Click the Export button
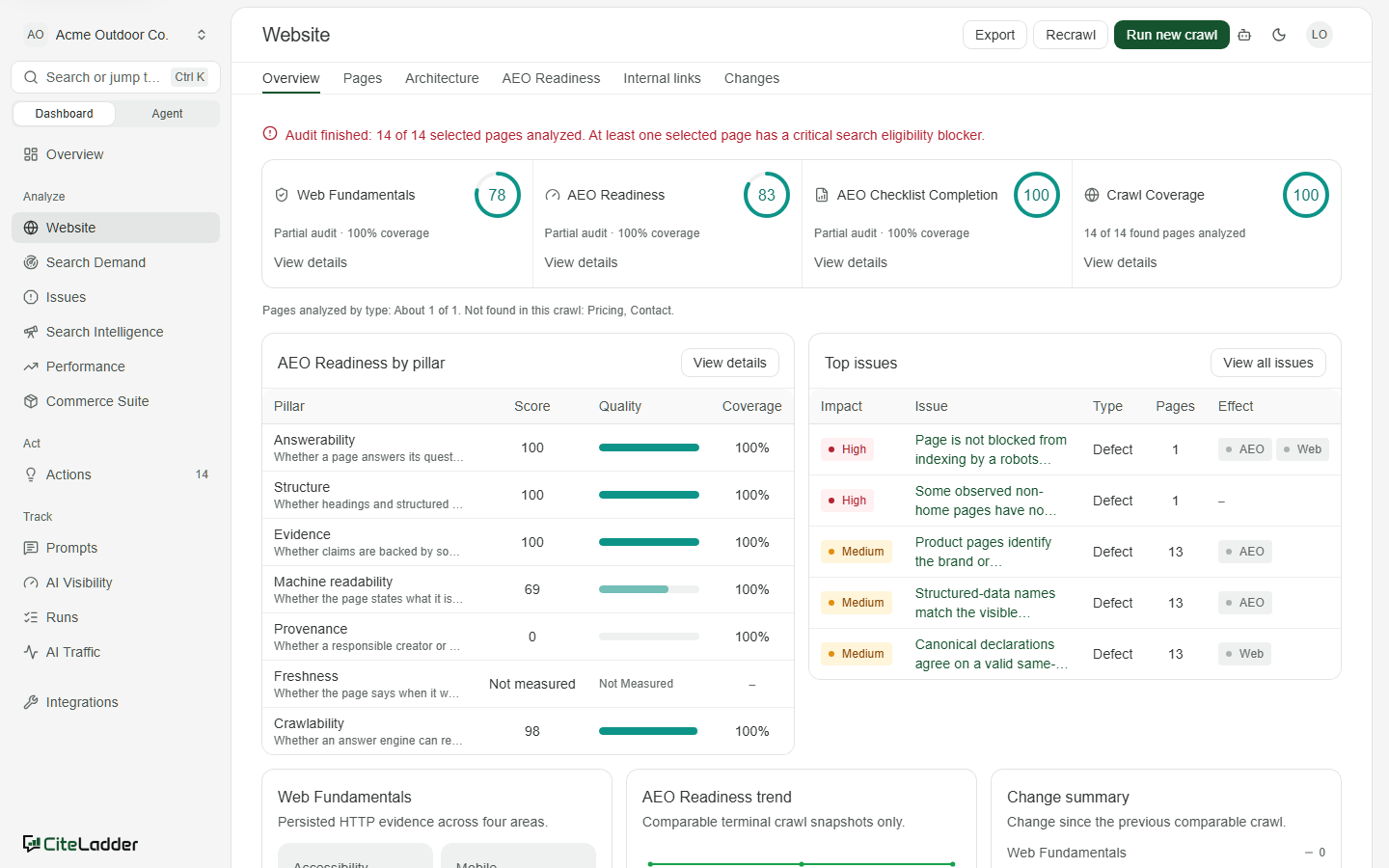Image resolution: width=1389 pixels, height=868 pixels. coord(994,35)
